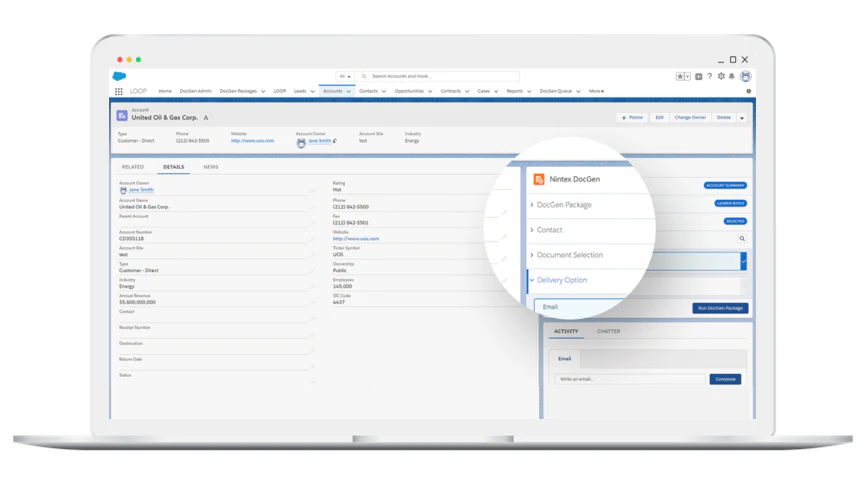Open the Home nav item
Viewport: 865px width, 483px height.
tap(165, 91)
